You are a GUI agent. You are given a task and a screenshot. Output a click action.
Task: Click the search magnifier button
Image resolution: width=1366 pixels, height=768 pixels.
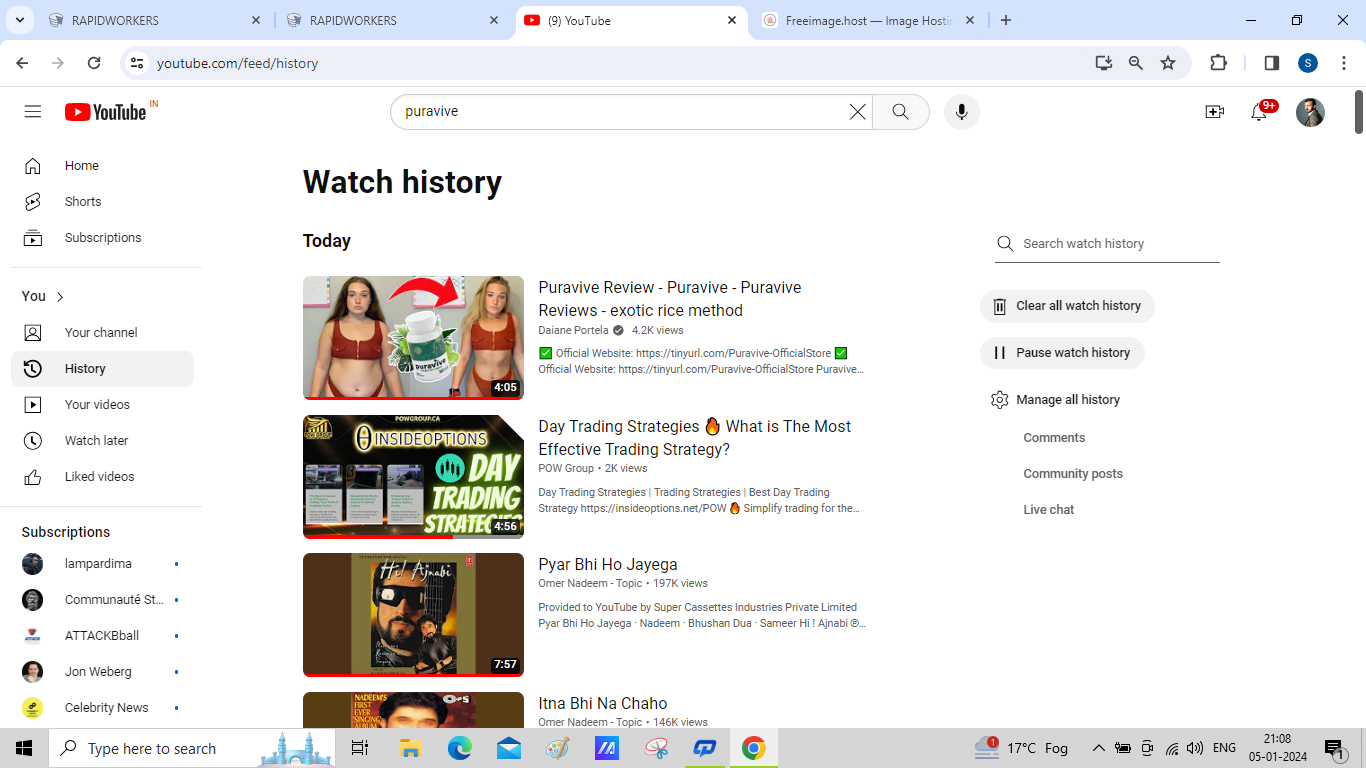pos(901,112)
